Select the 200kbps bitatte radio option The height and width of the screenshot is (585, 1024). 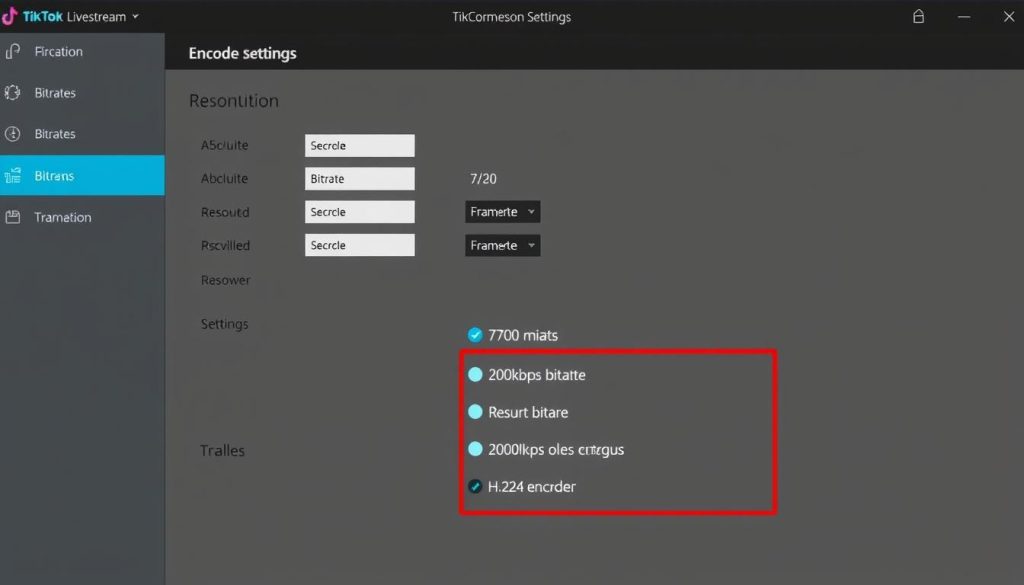pyautogui.click(x=475, y=374)
